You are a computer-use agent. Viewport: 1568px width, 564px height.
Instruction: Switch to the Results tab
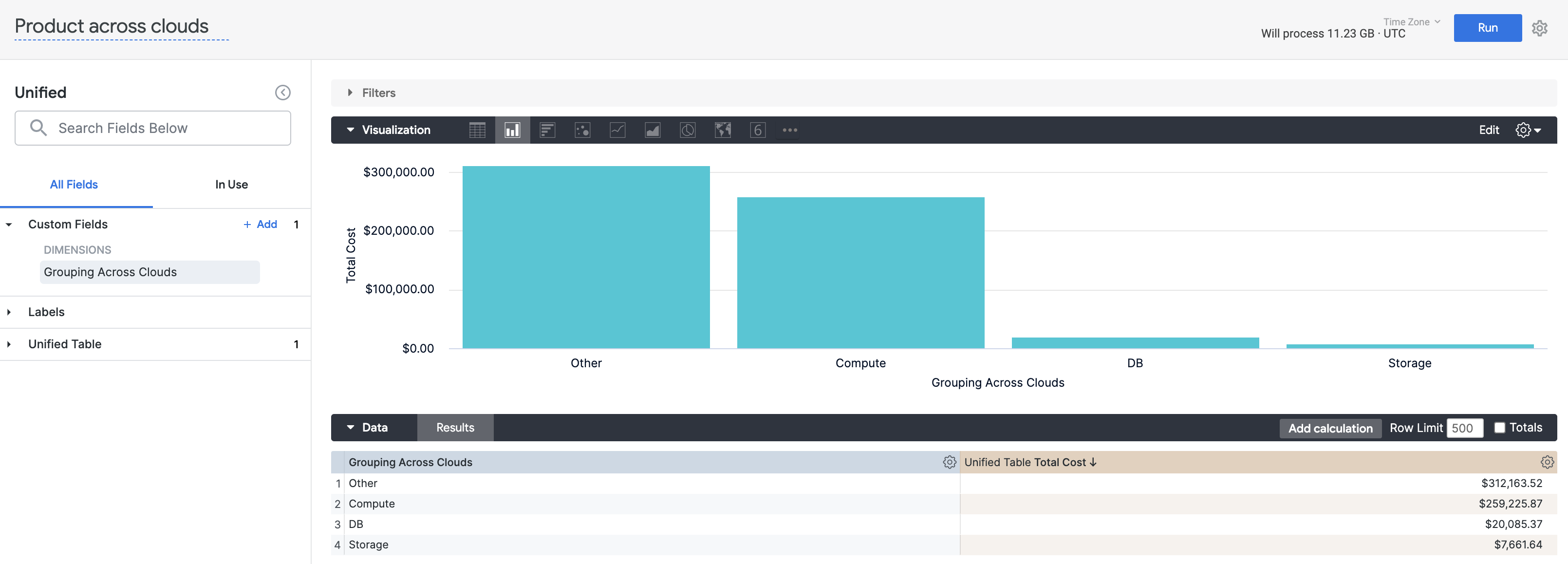(455, 428)
